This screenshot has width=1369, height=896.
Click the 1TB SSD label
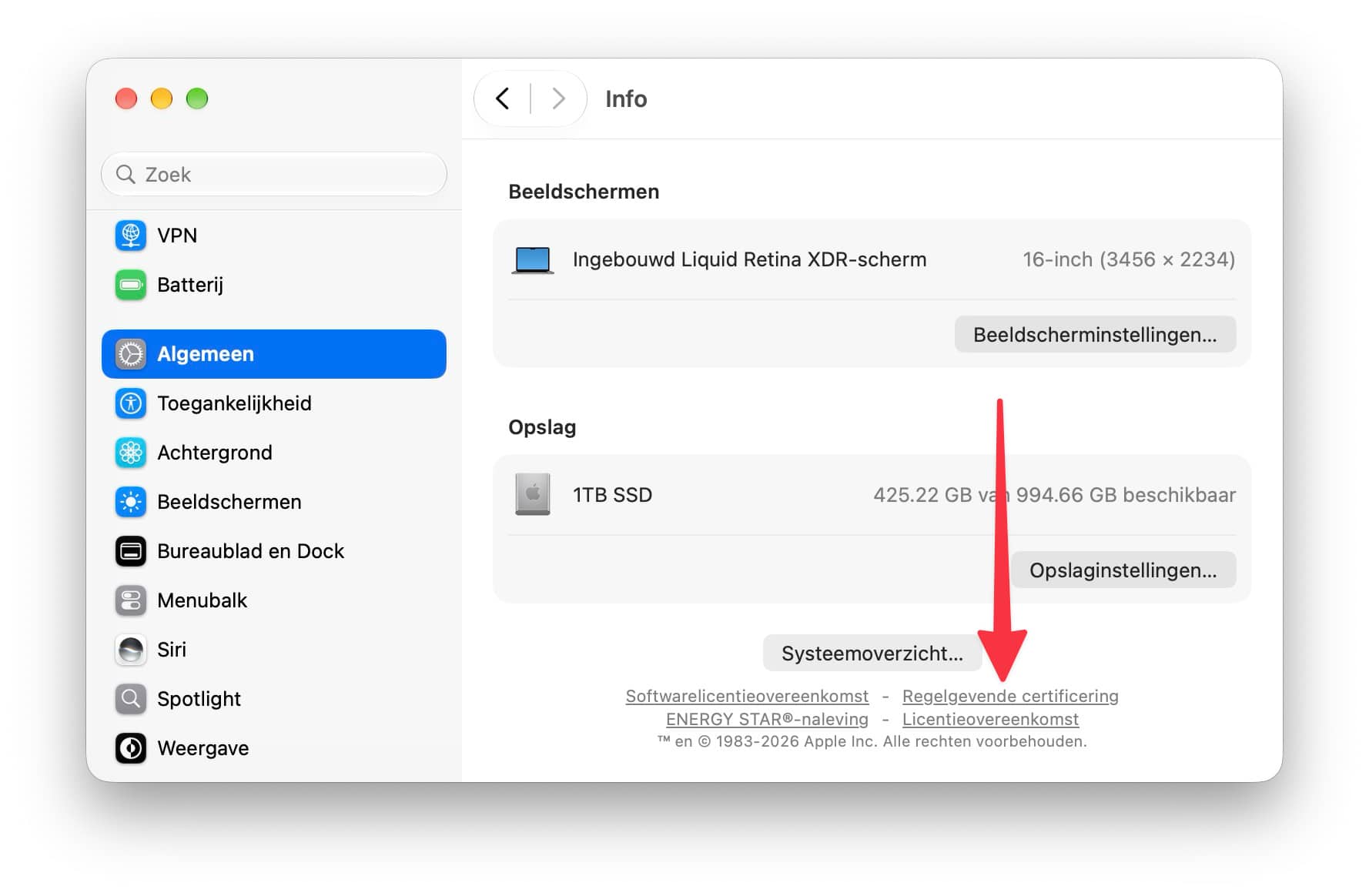point(612,495)
